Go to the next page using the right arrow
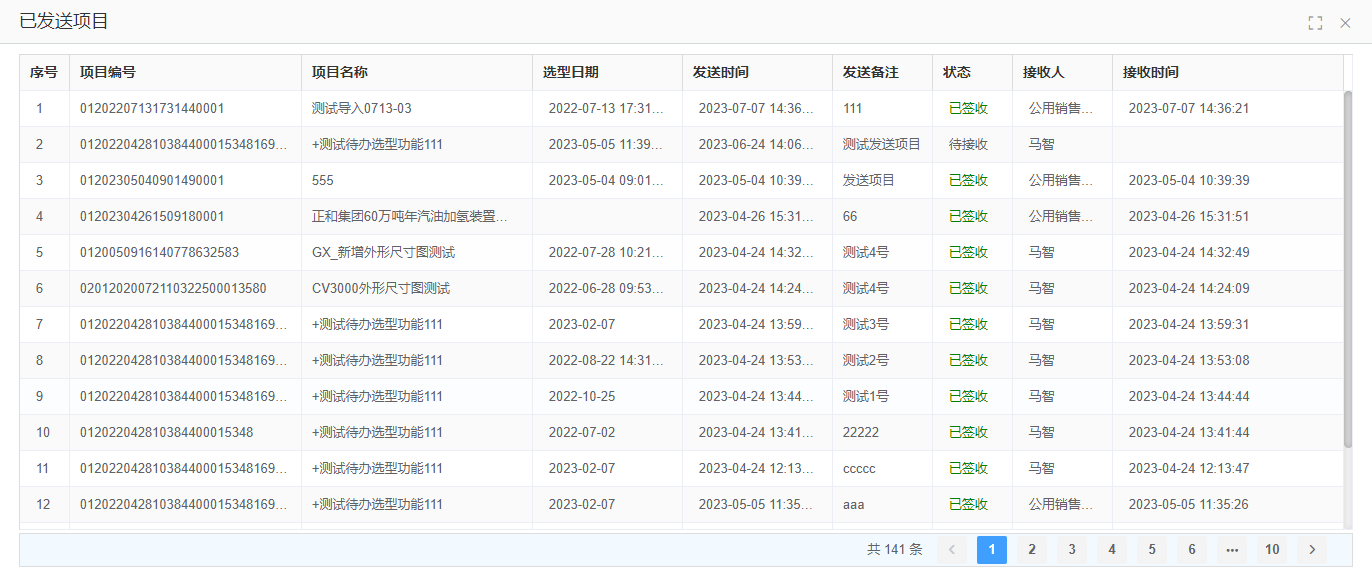This screenshot has width=1372, height=576. tap(1312, 550)
